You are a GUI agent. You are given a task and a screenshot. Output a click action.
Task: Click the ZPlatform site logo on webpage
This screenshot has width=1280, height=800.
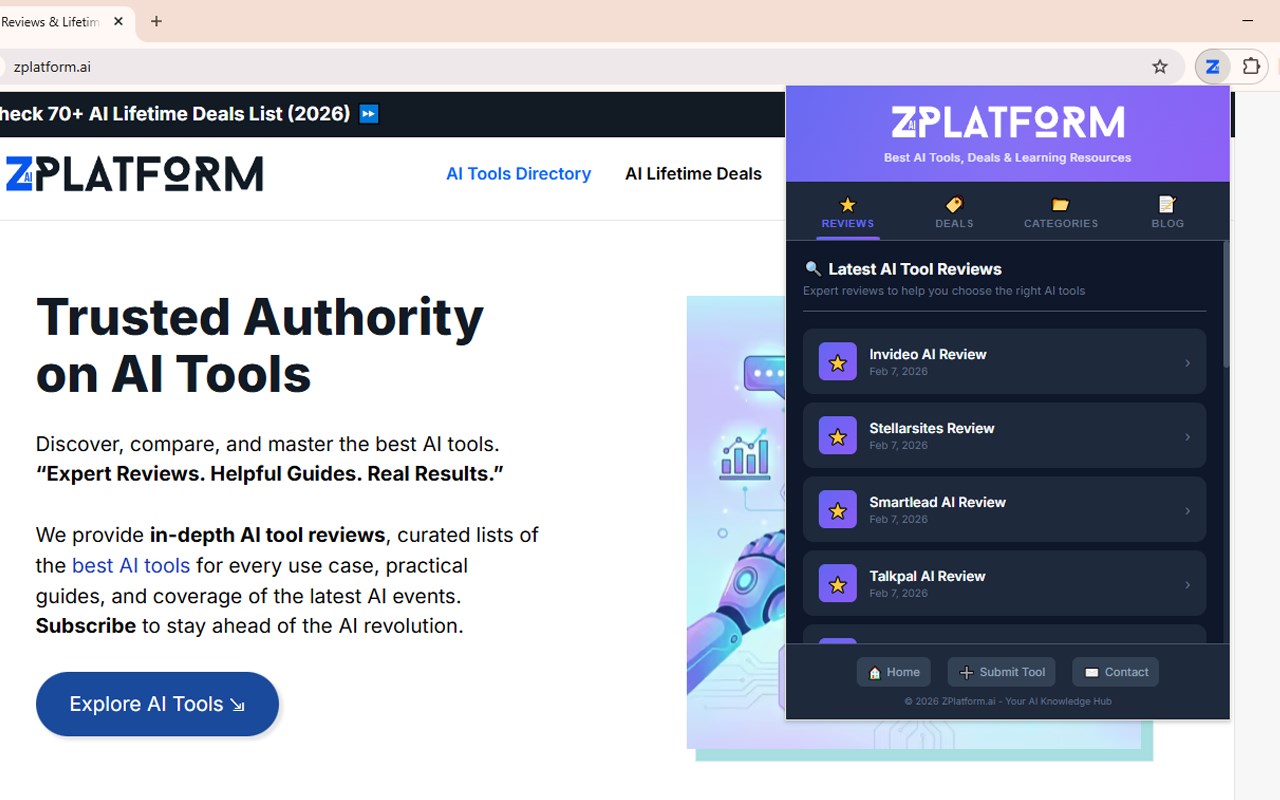134,174
